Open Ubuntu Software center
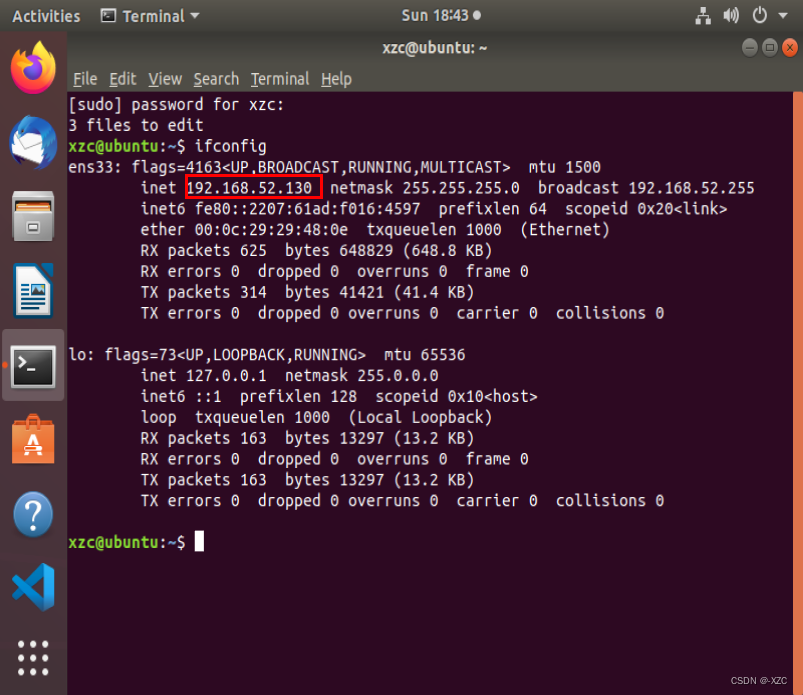The width and height of the screenshot is (803, 695). tap(32, 440)
